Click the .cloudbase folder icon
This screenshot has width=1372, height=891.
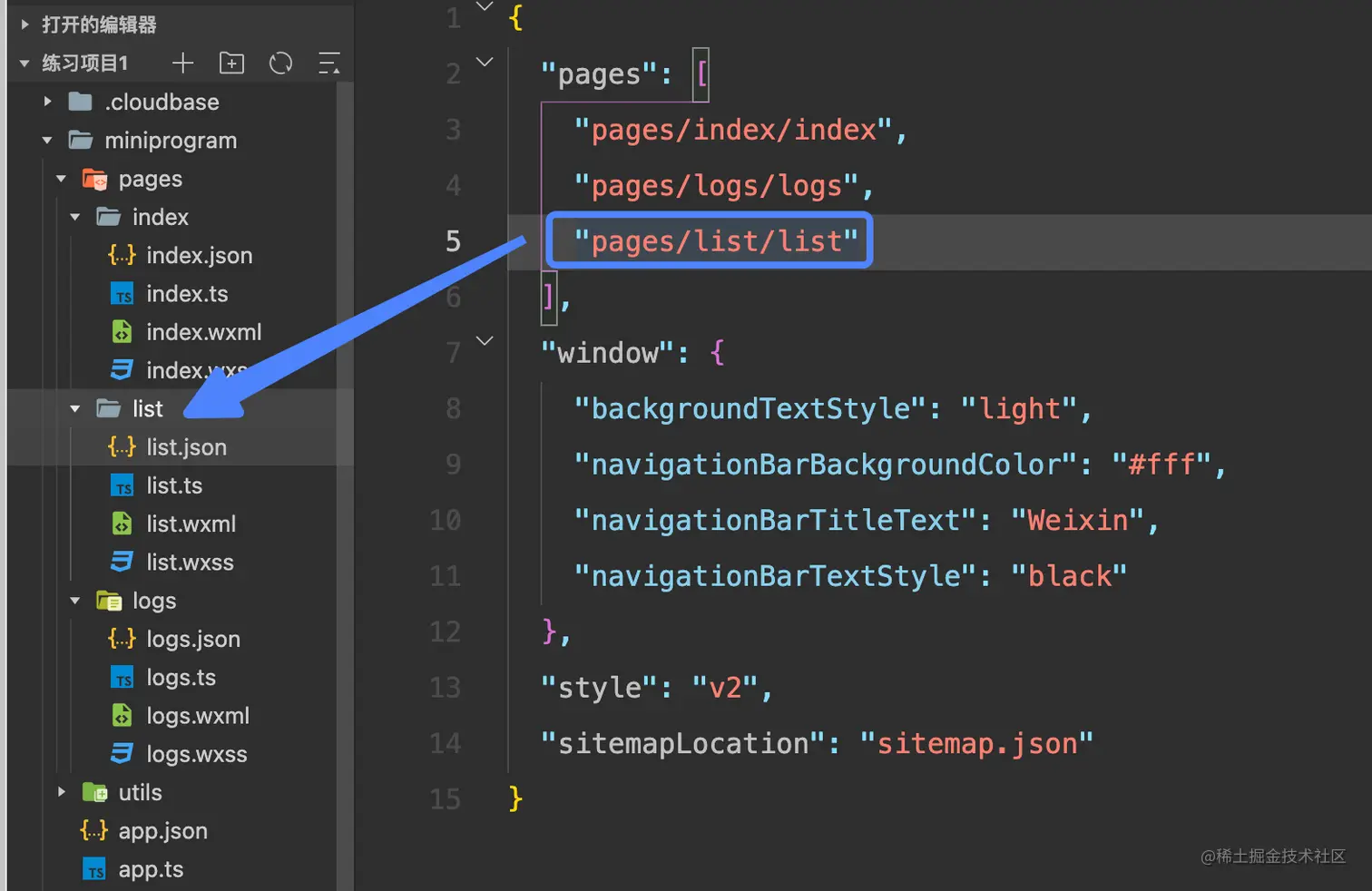point(81,102)
